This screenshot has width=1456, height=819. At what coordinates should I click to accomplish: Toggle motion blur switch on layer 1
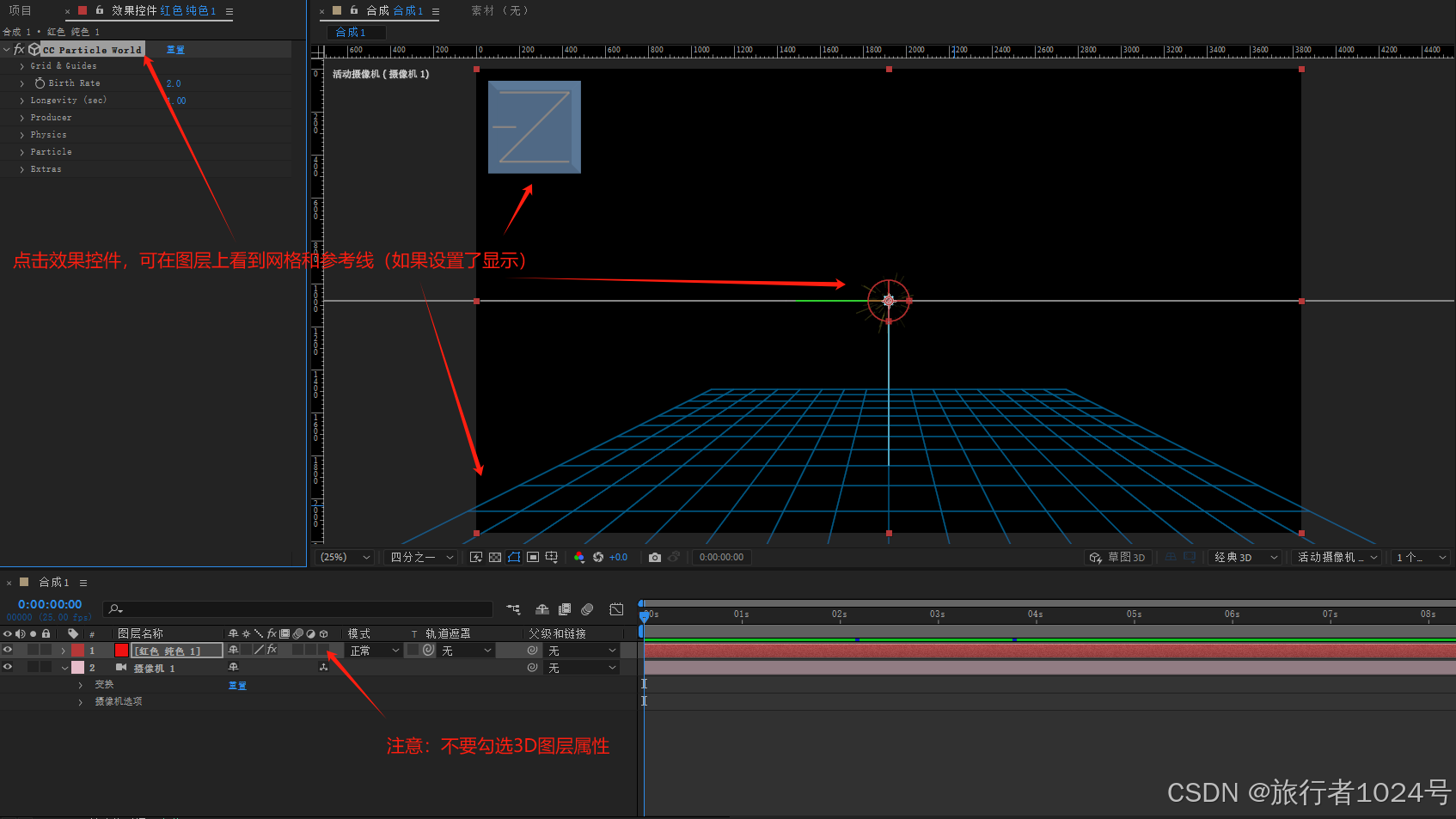click(297, 650)
